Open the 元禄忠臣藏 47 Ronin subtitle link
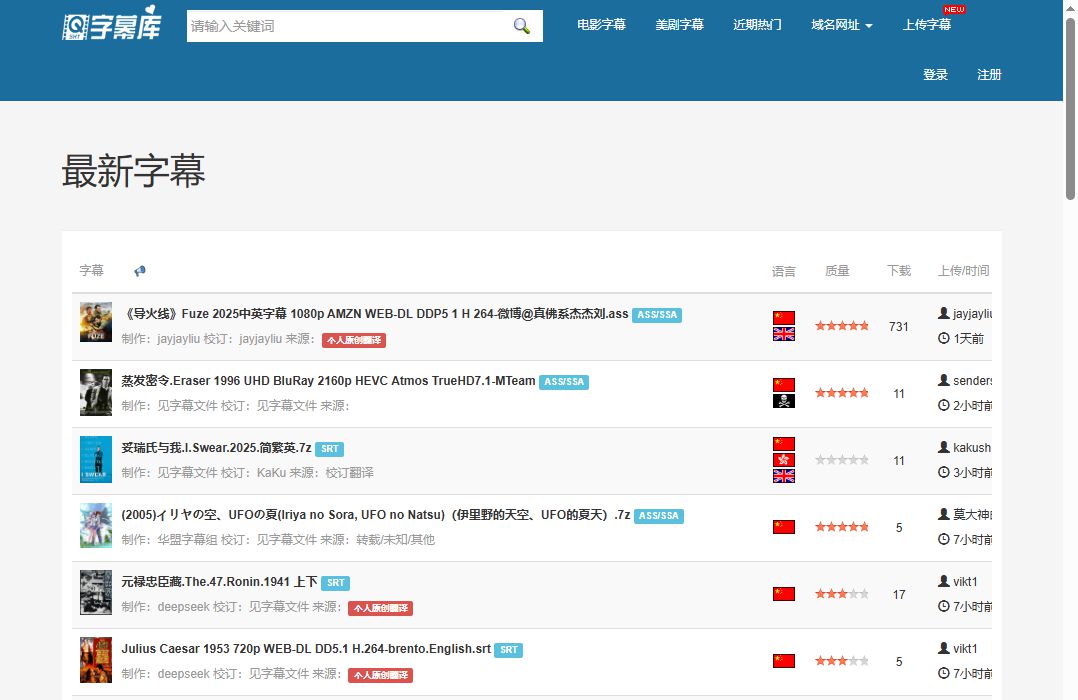The width and height of the screenshot is (1078, 700). [219, 582]
